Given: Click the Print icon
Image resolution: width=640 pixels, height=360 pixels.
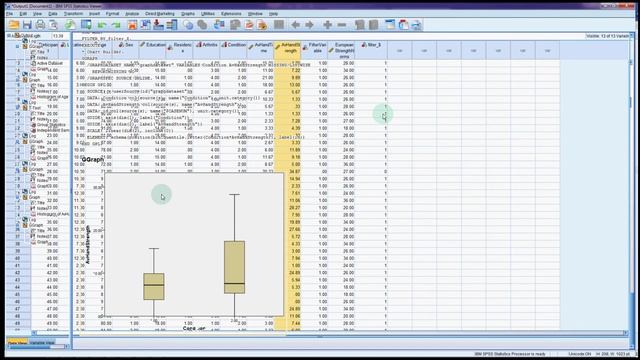Looking at the screenshot, I should (40, 25).
